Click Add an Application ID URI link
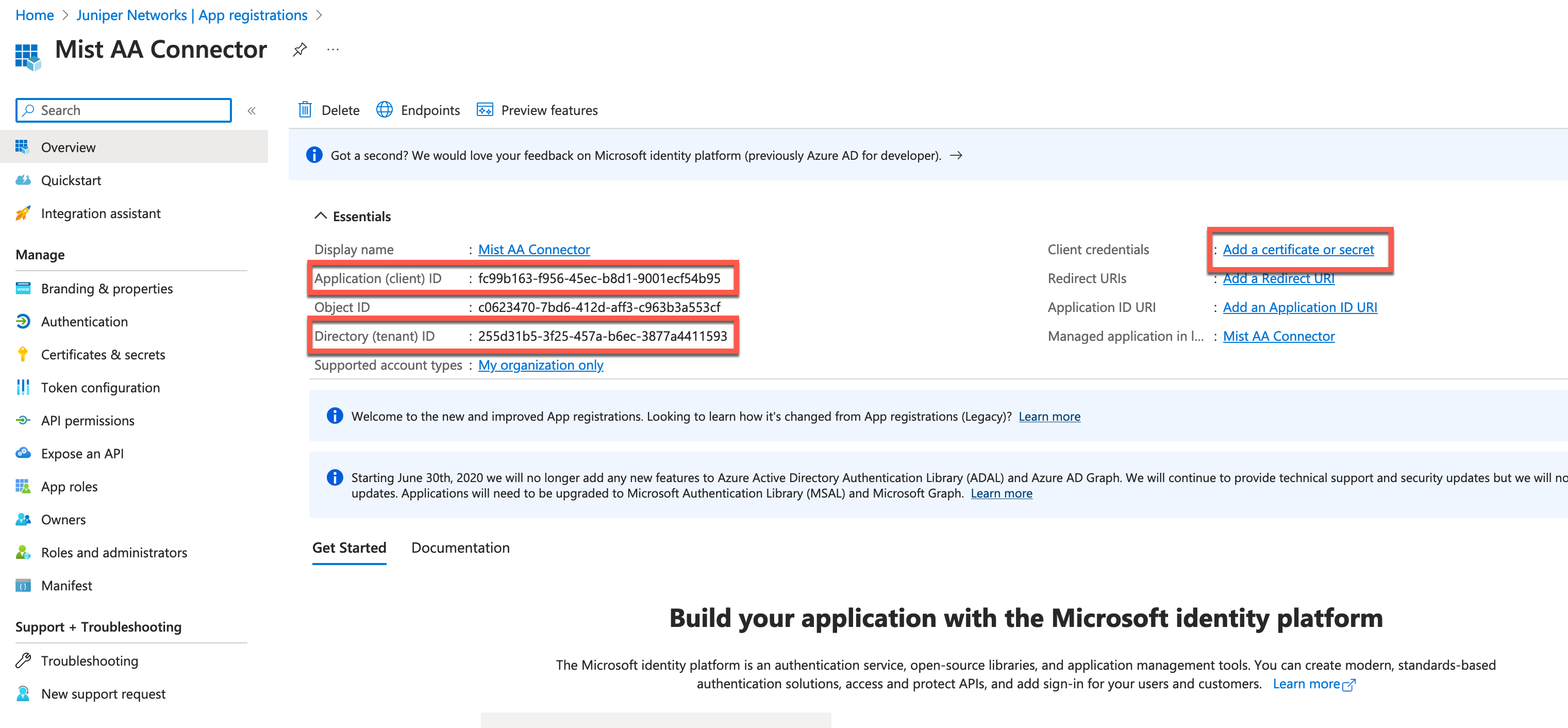 pos(1299,307)
